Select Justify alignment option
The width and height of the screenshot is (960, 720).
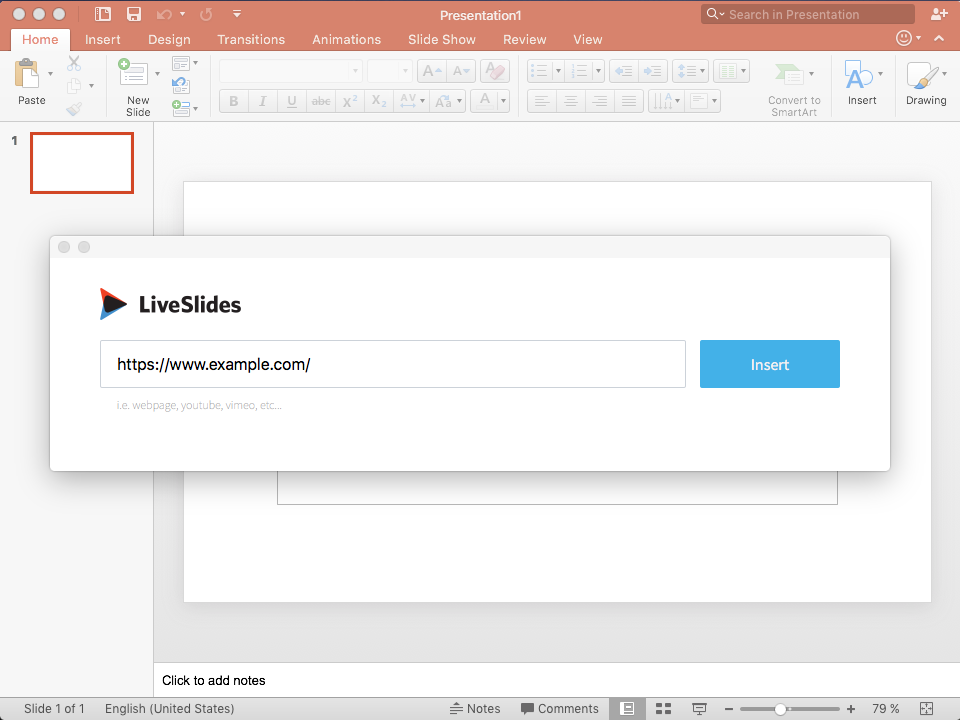tap(629, 101)
